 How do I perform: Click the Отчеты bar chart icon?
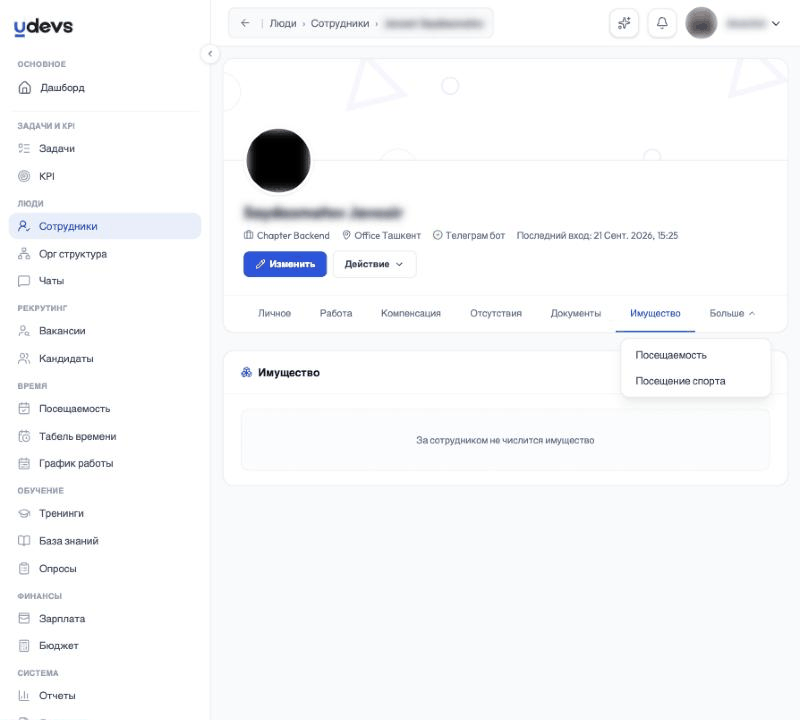pos(24,695)
